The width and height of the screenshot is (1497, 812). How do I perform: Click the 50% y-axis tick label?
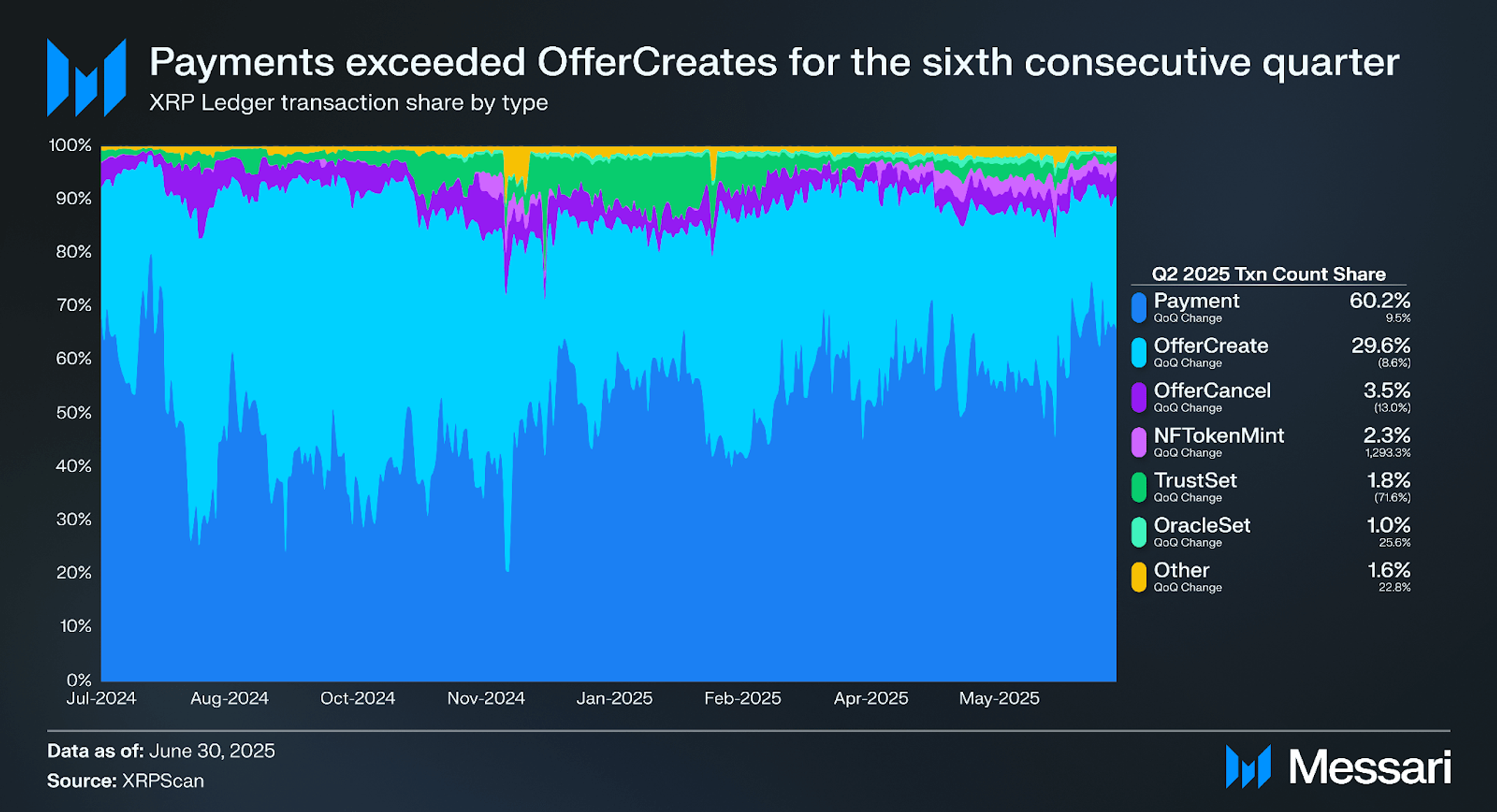click(x=73, y=412)
